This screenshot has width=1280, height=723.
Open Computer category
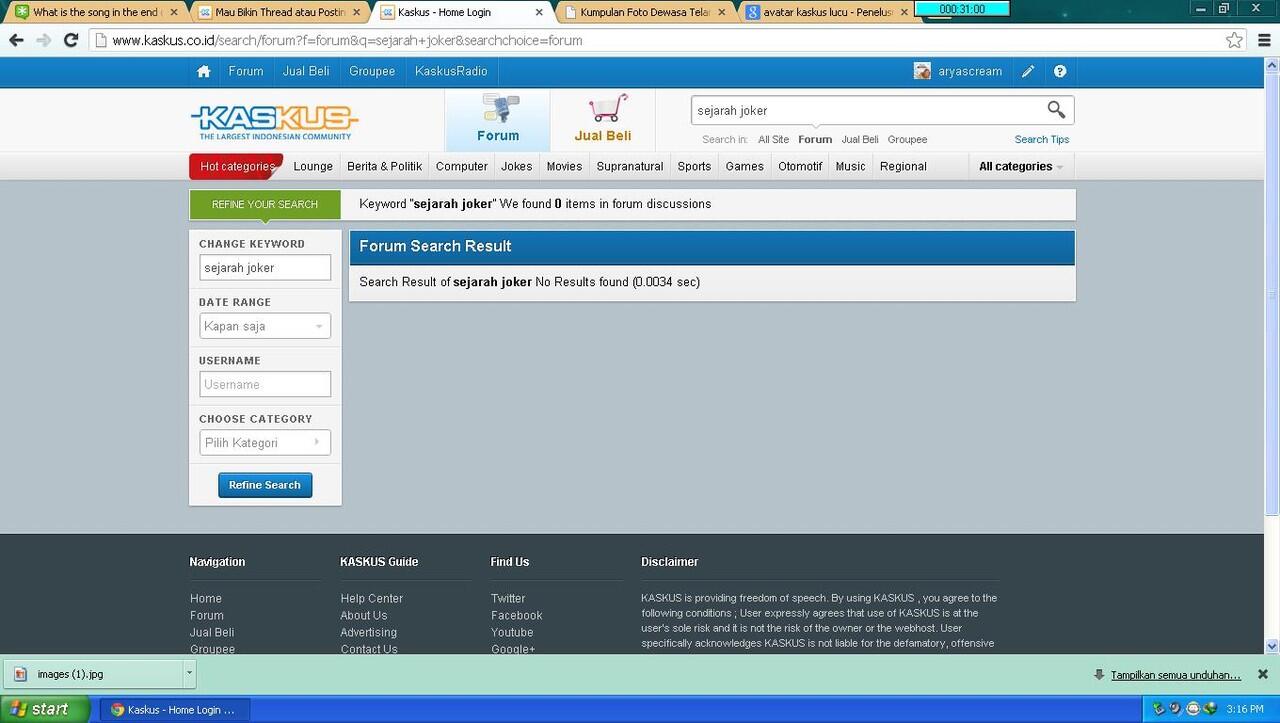click(x=462, y=167)
